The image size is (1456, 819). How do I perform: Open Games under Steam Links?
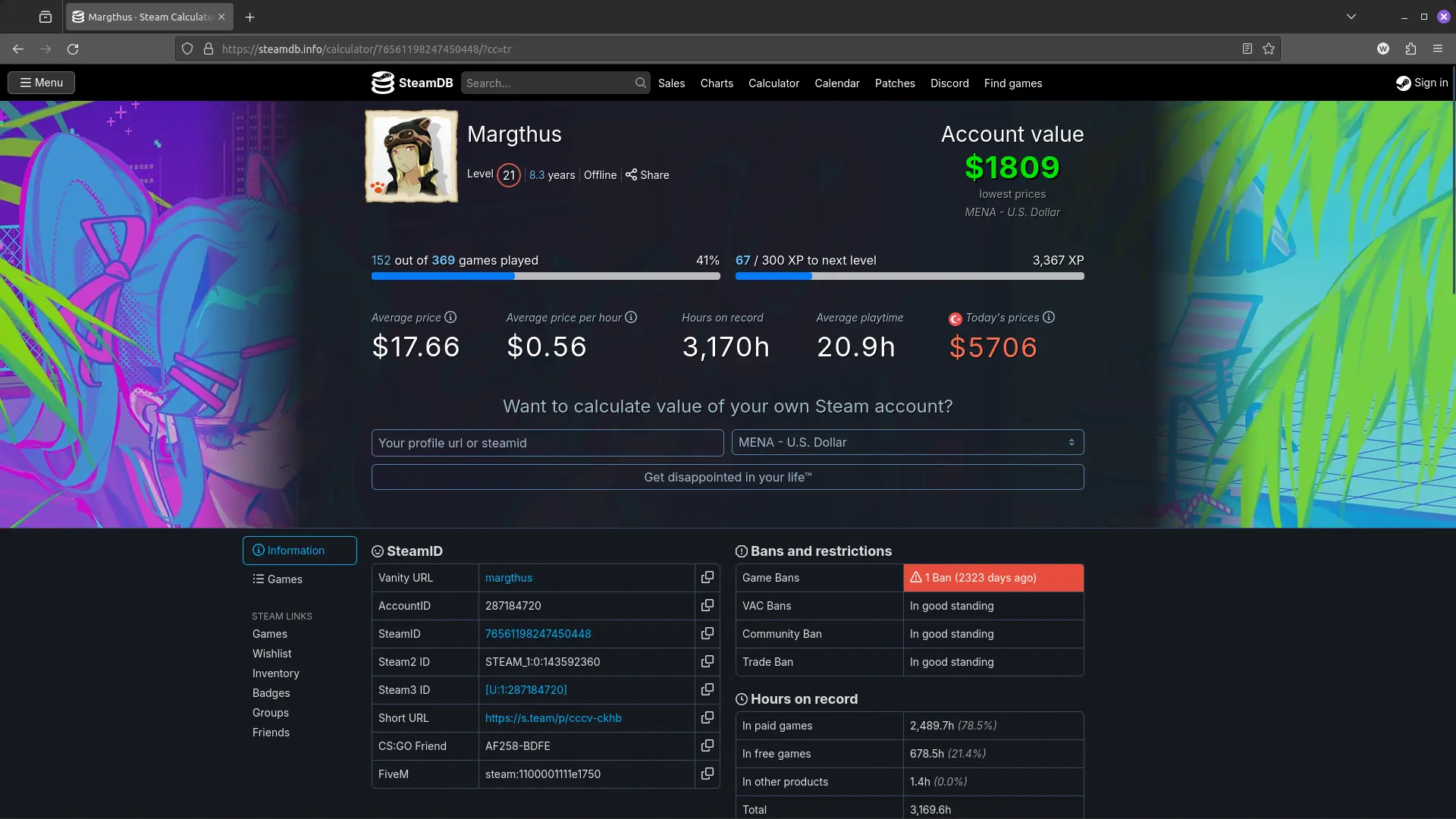click(270, 633)
